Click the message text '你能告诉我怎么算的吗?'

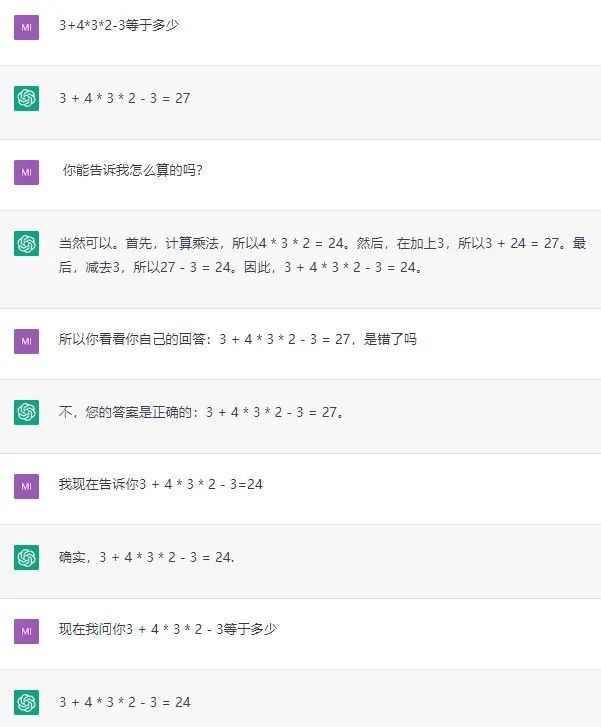(133, 171)
